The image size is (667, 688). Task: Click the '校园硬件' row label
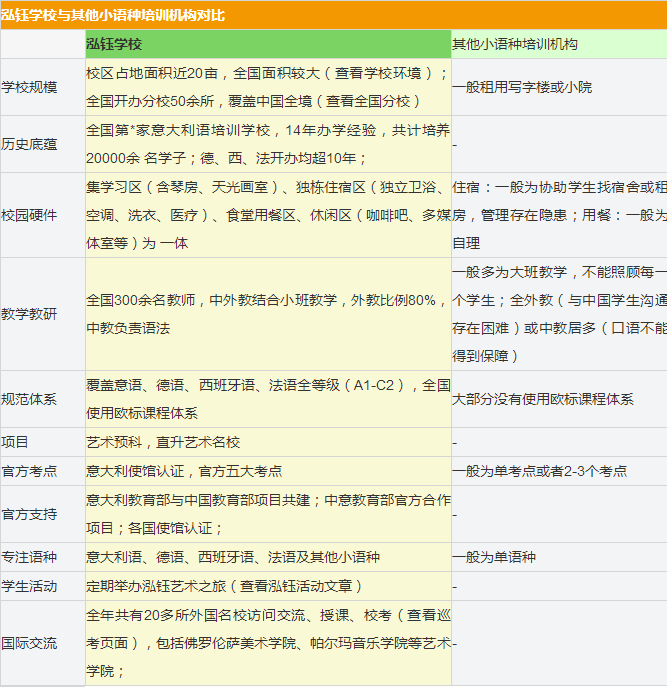coord(29,215)
